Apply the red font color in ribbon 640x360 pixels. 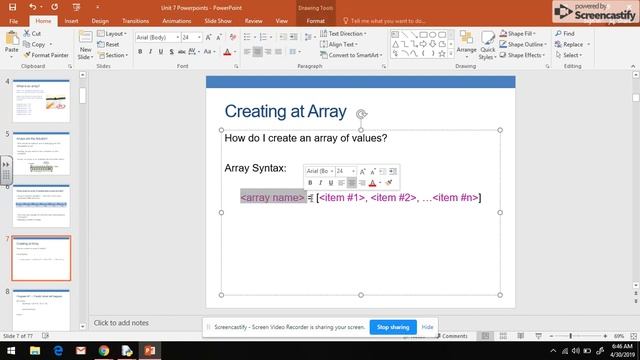pos(227,52)
